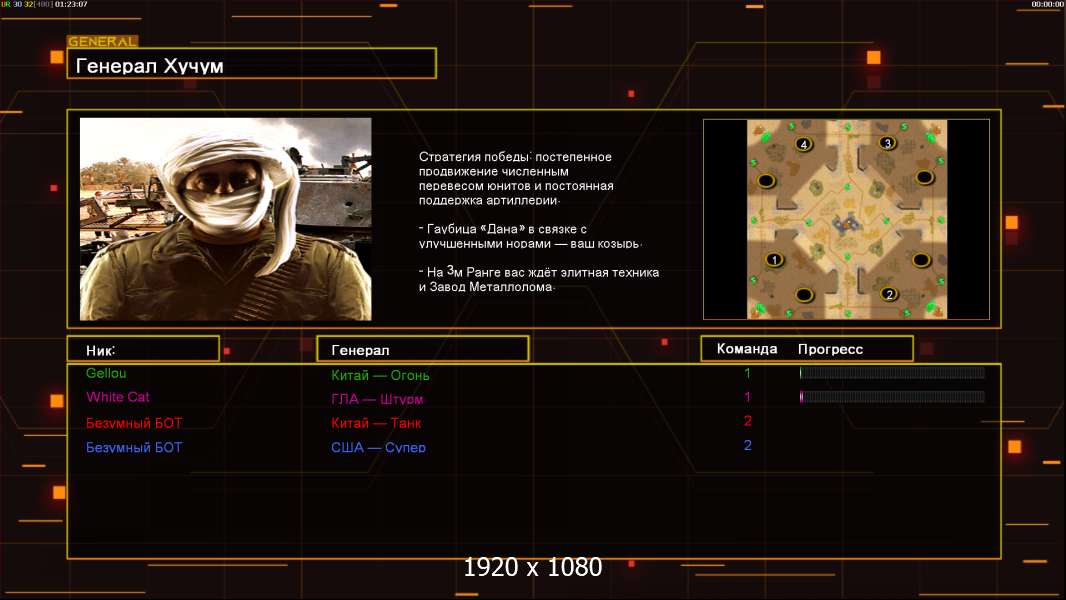Select empty start slot nearest marker 4

(x=766, y=180)
